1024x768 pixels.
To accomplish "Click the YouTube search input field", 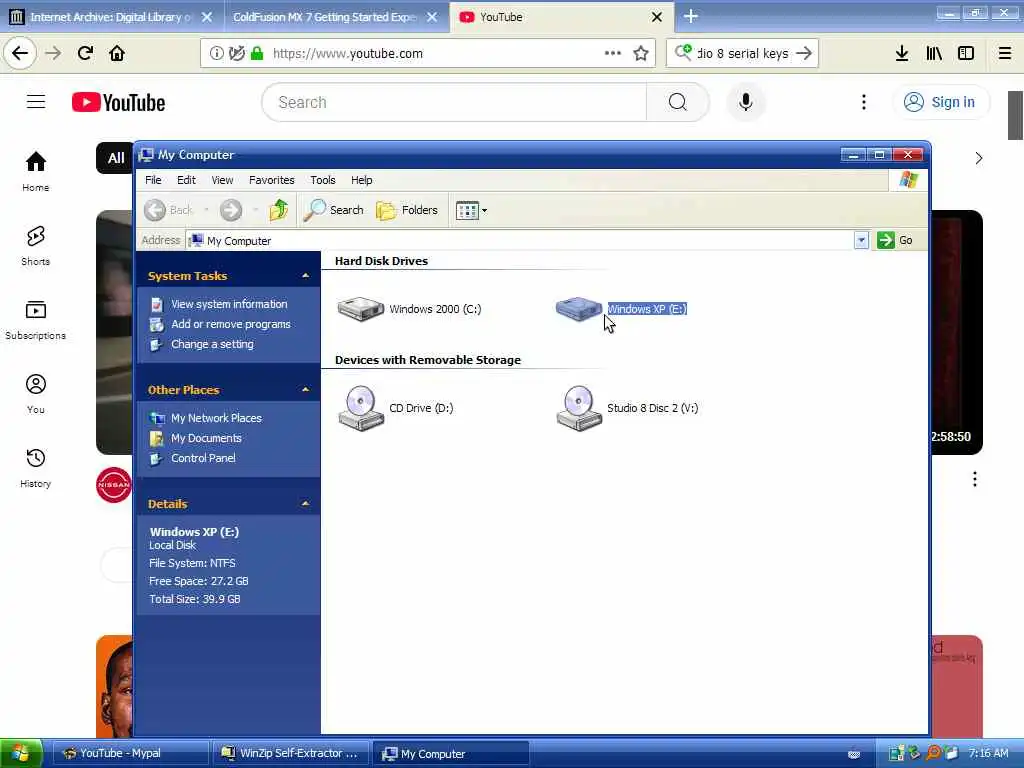I will coord(455,103).
